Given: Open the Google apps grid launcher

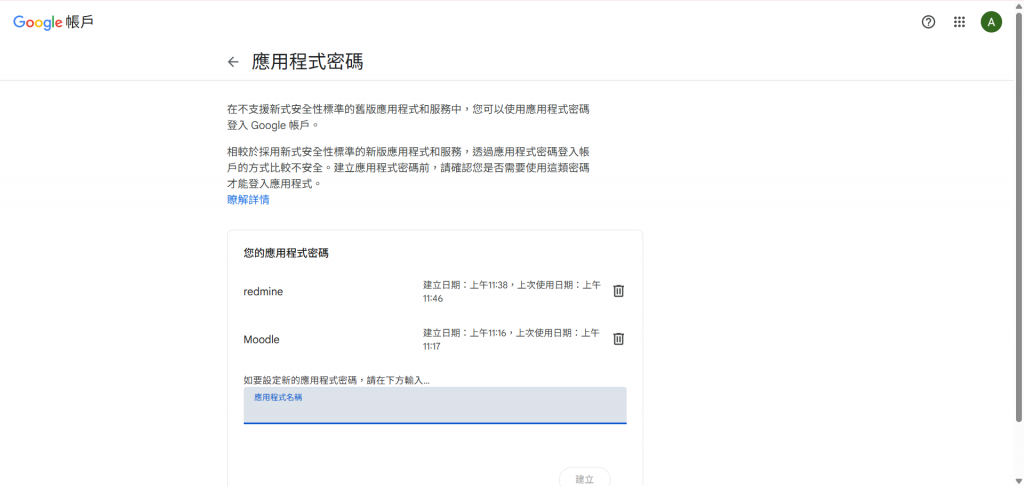Looking at the screenshot, I should [x=959, y=22].
